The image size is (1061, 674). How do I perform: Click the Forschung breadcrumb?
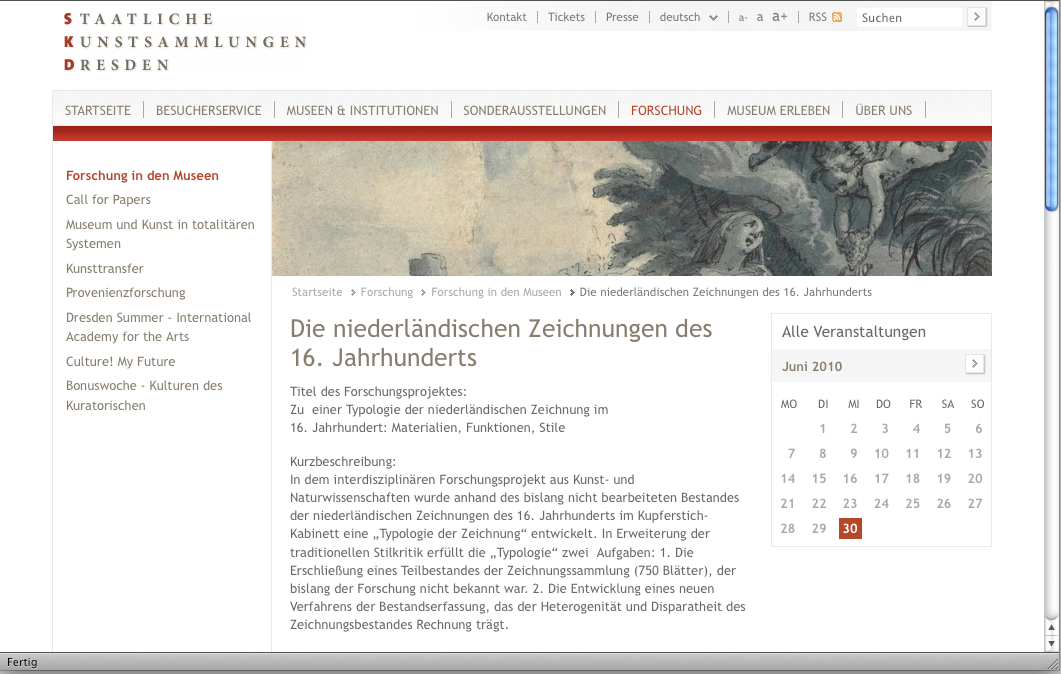[386, 292]
